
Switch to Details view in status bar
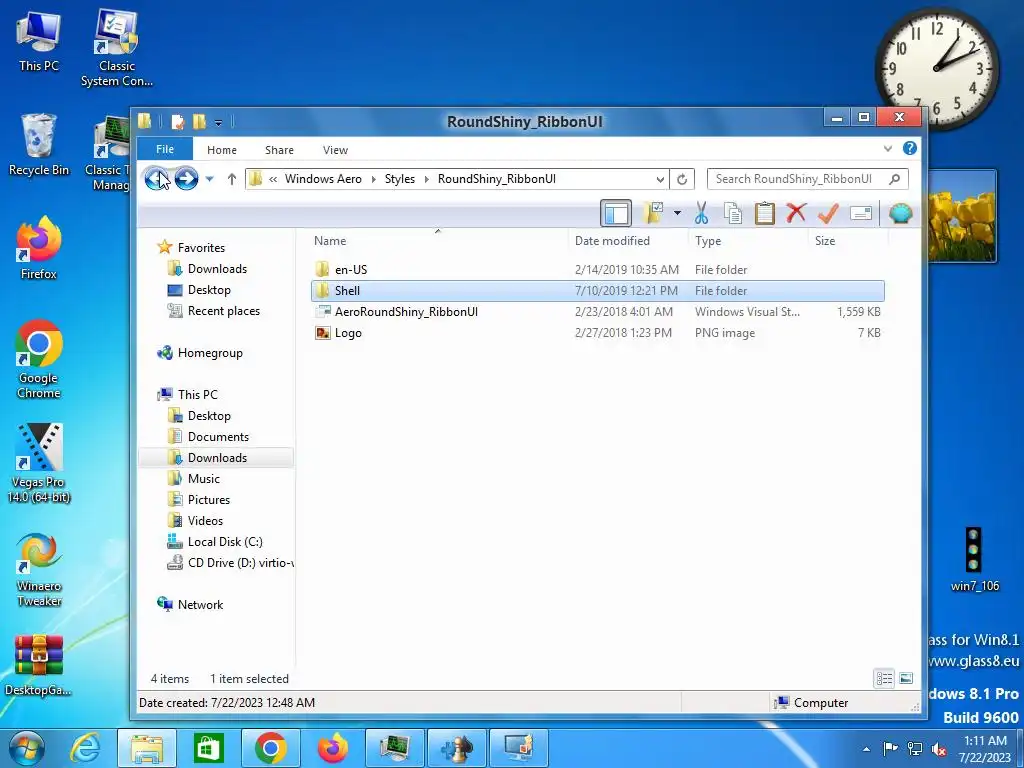click(884, 679)
